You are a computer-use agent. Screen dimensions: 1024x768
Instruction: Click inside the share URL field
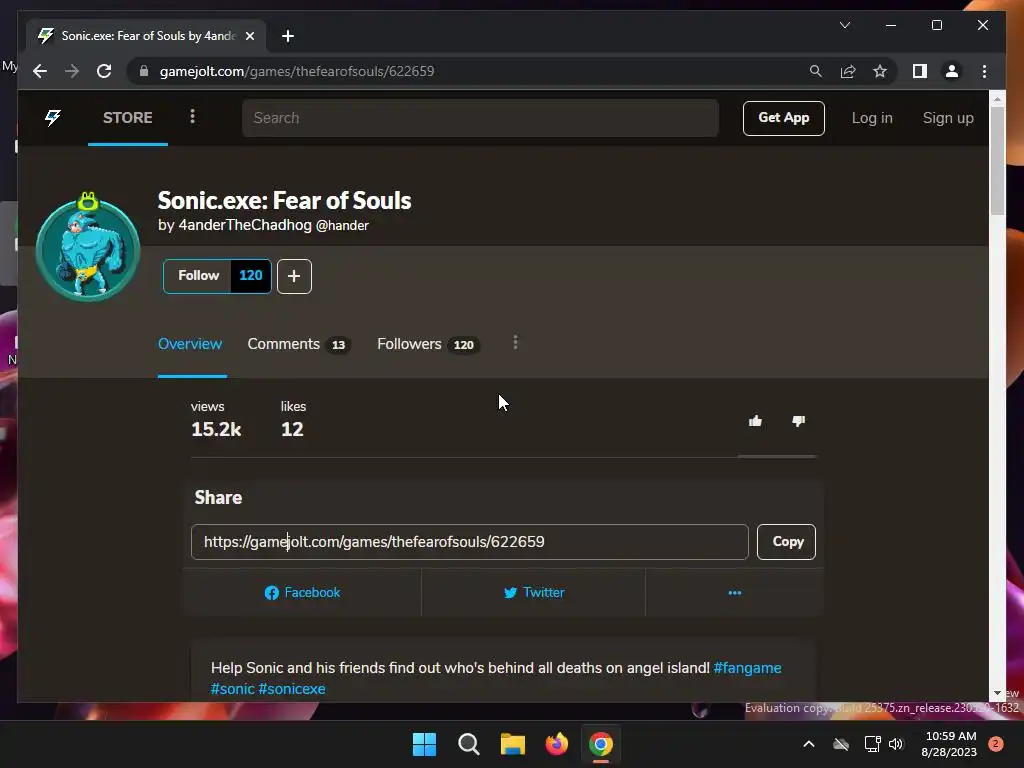pos(470,541)
